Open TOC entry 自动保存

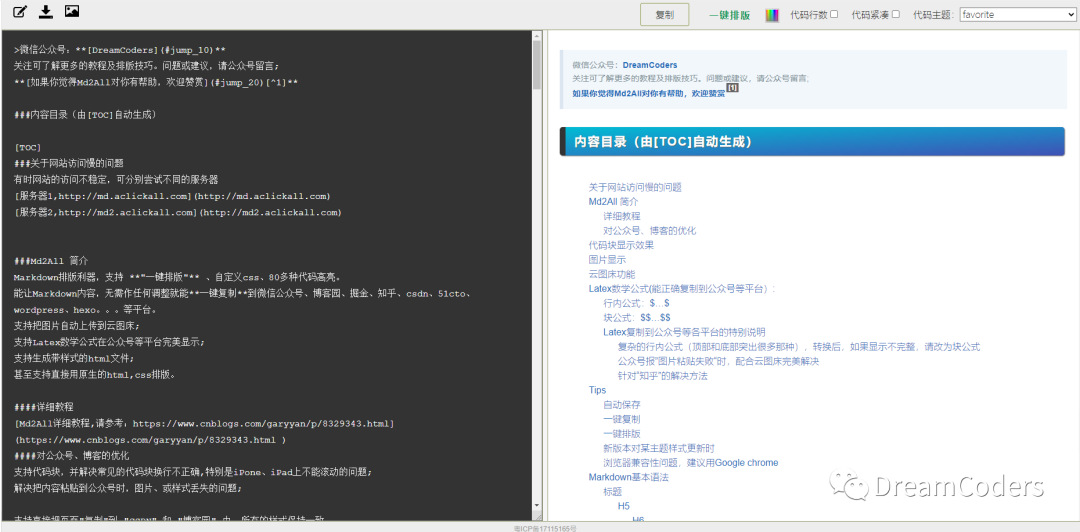click(x=622, y=405)
